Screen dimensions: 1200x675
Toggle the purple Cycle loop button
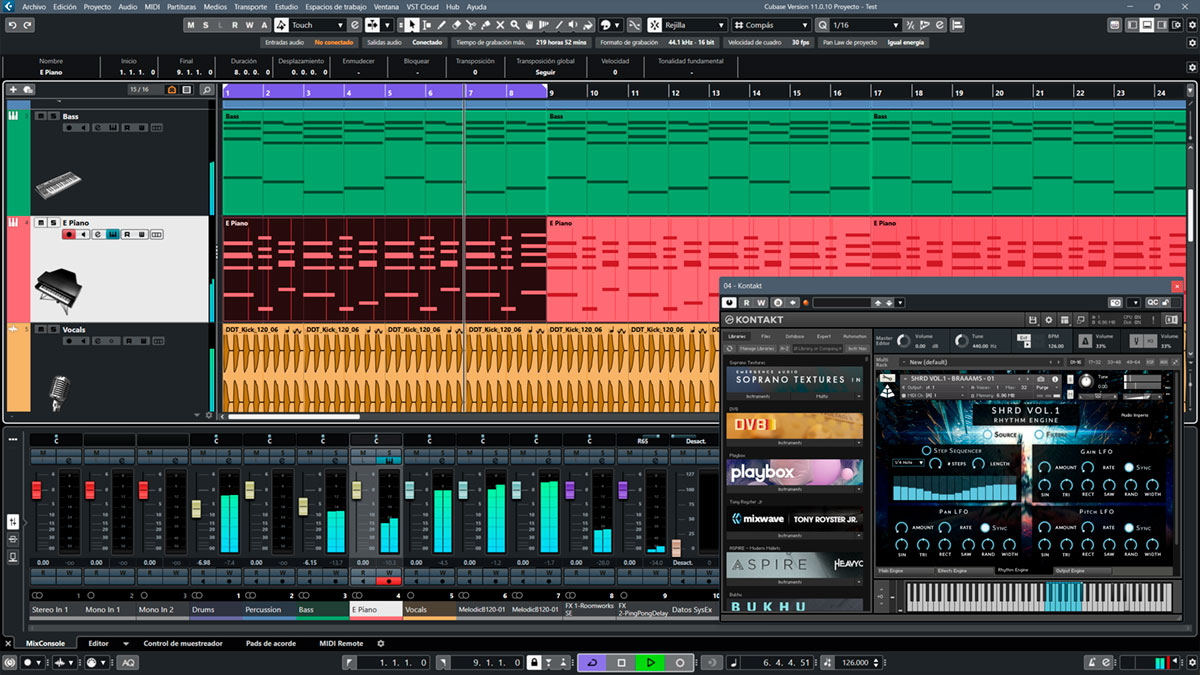[x=591, y=662]
